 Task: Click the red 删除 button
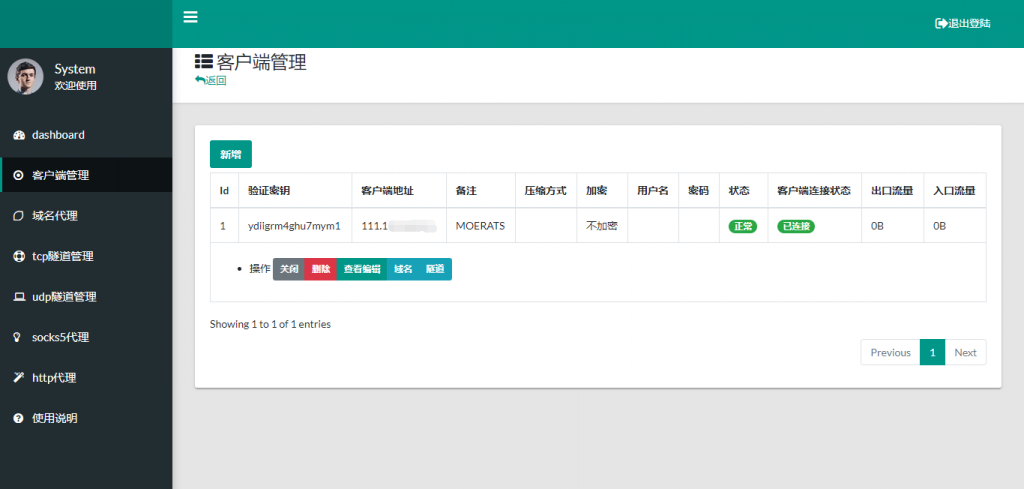(320, 269)
